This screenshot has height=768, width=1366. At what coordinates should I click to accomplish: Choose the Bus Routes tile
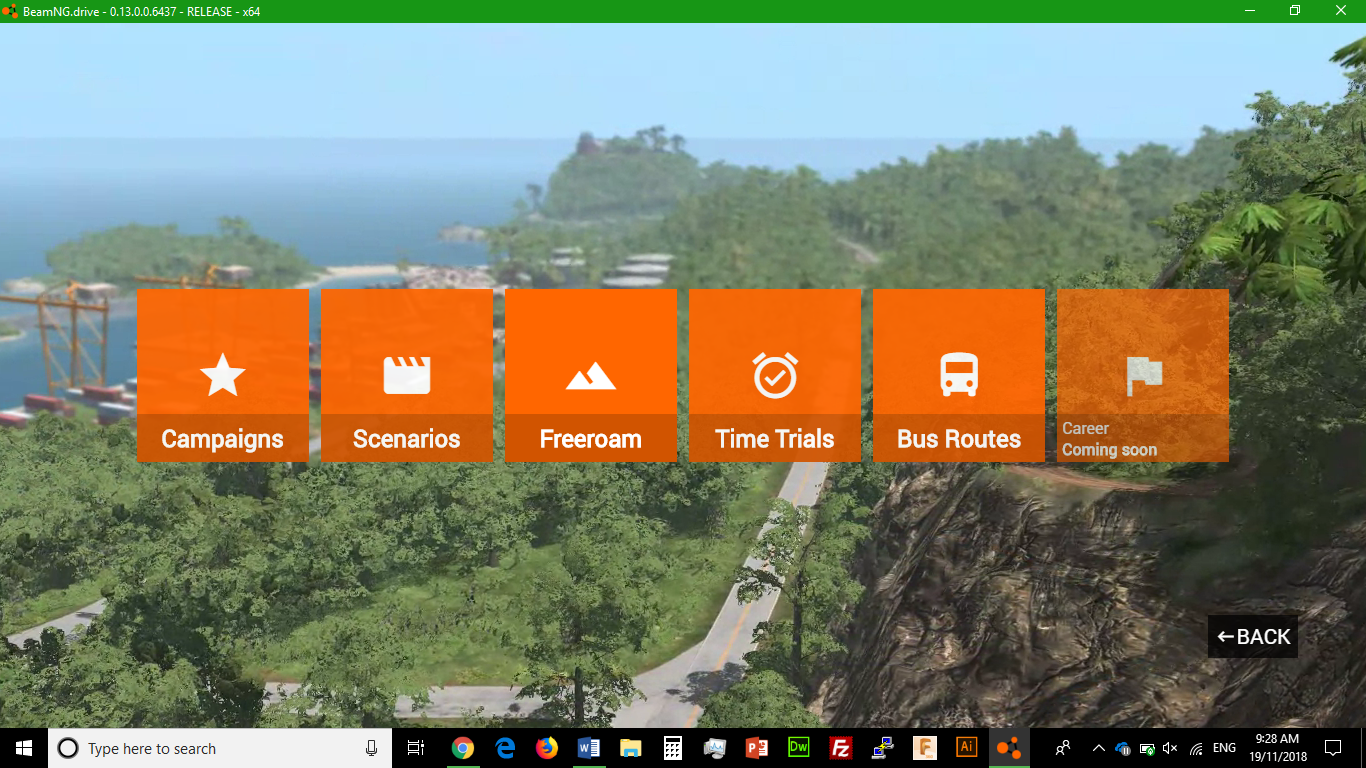[959, 375]
